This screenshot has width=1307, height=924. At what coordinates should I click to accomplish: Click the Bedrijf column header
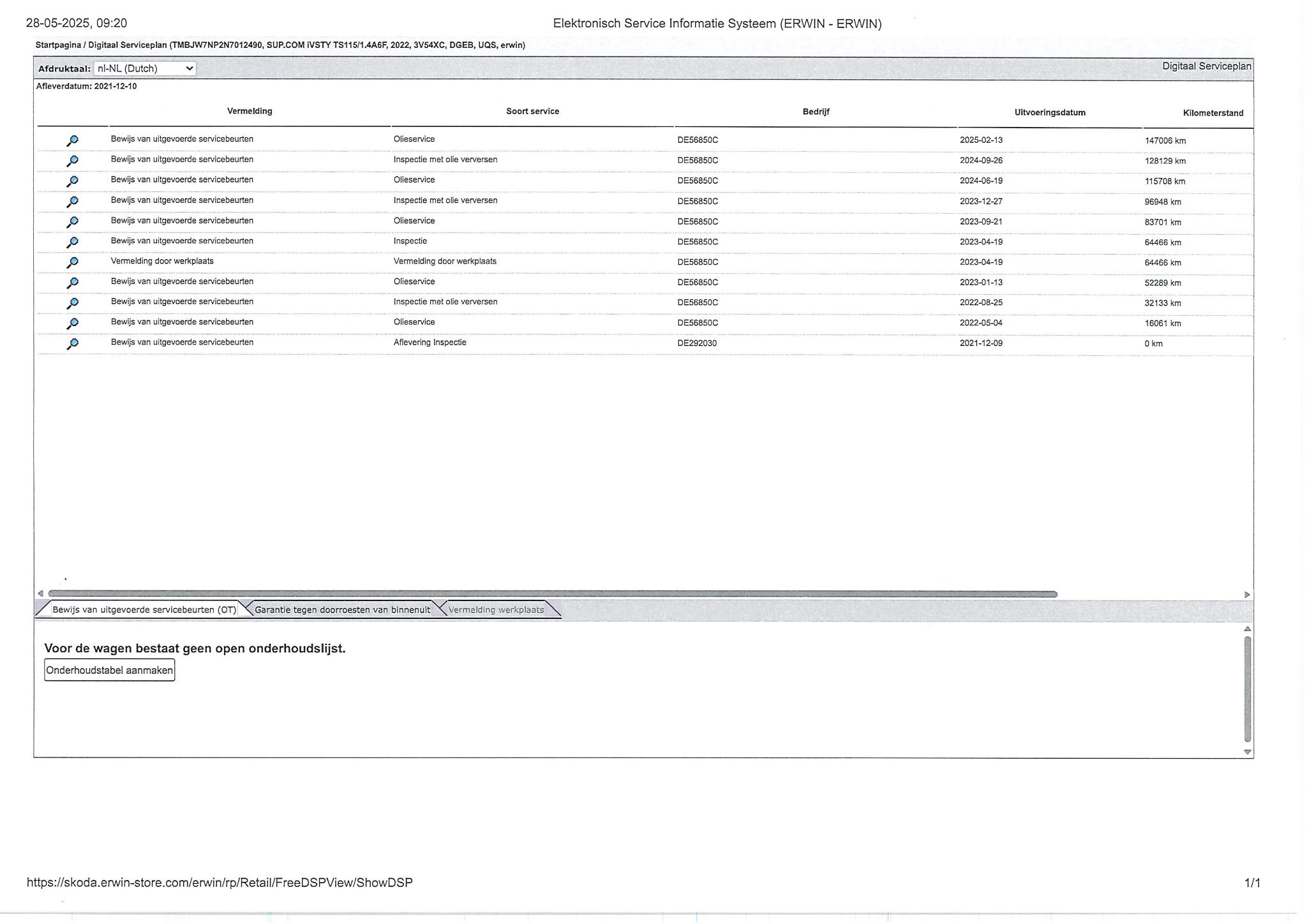pos(816,112)
